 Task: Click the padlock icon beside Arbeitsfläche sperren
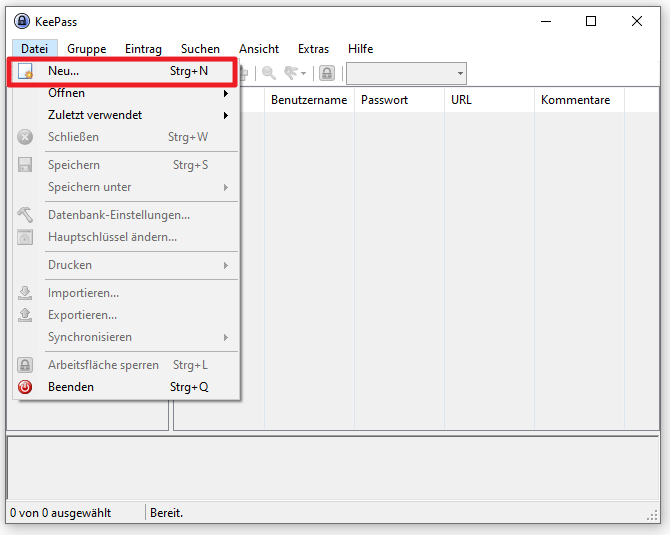25,365
